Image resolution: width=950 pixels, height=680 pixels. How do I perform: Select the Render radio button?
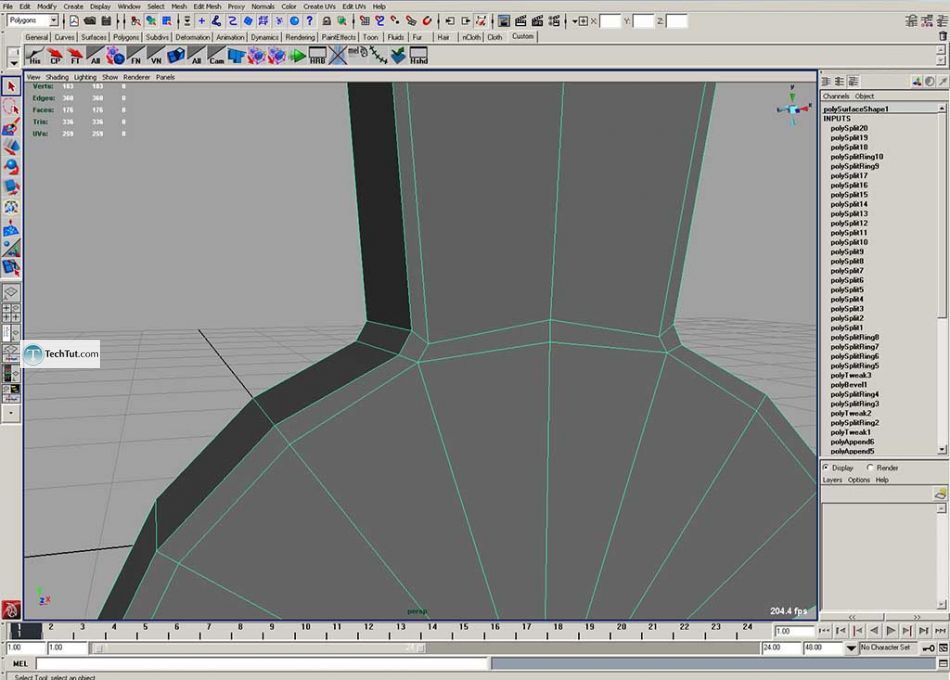(x=870, y=468)
